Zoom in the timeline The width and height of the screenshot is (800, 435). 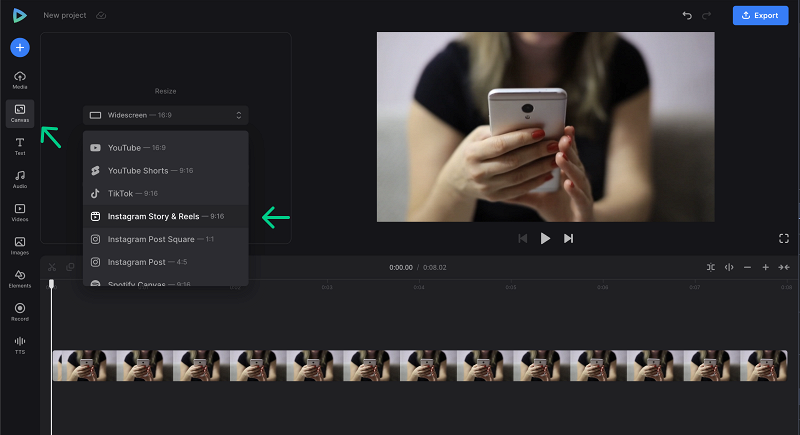coord(765,267)
